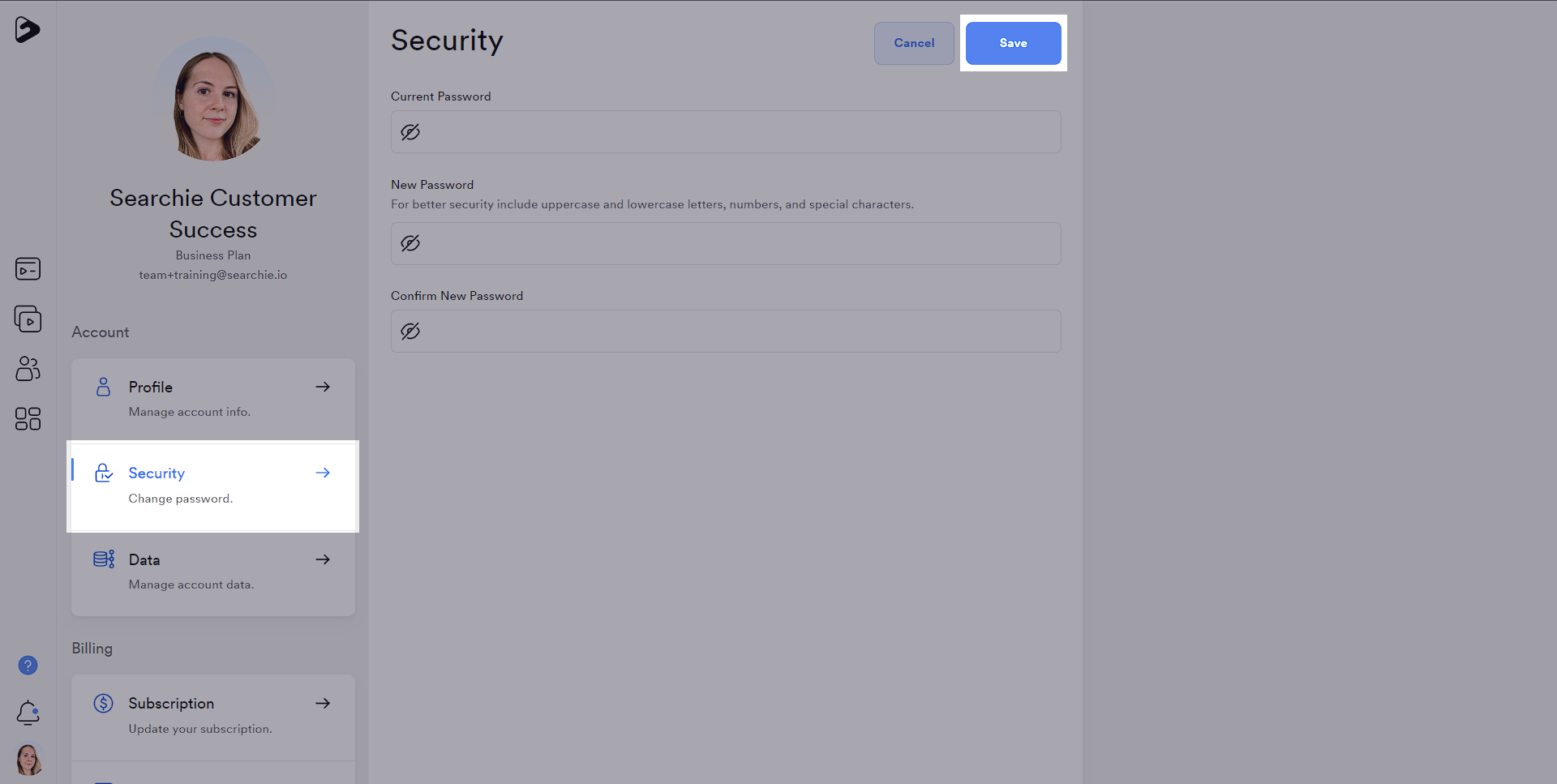1557x784 pixels.
Task: Open the audience people icon
Action: [28, 369]
